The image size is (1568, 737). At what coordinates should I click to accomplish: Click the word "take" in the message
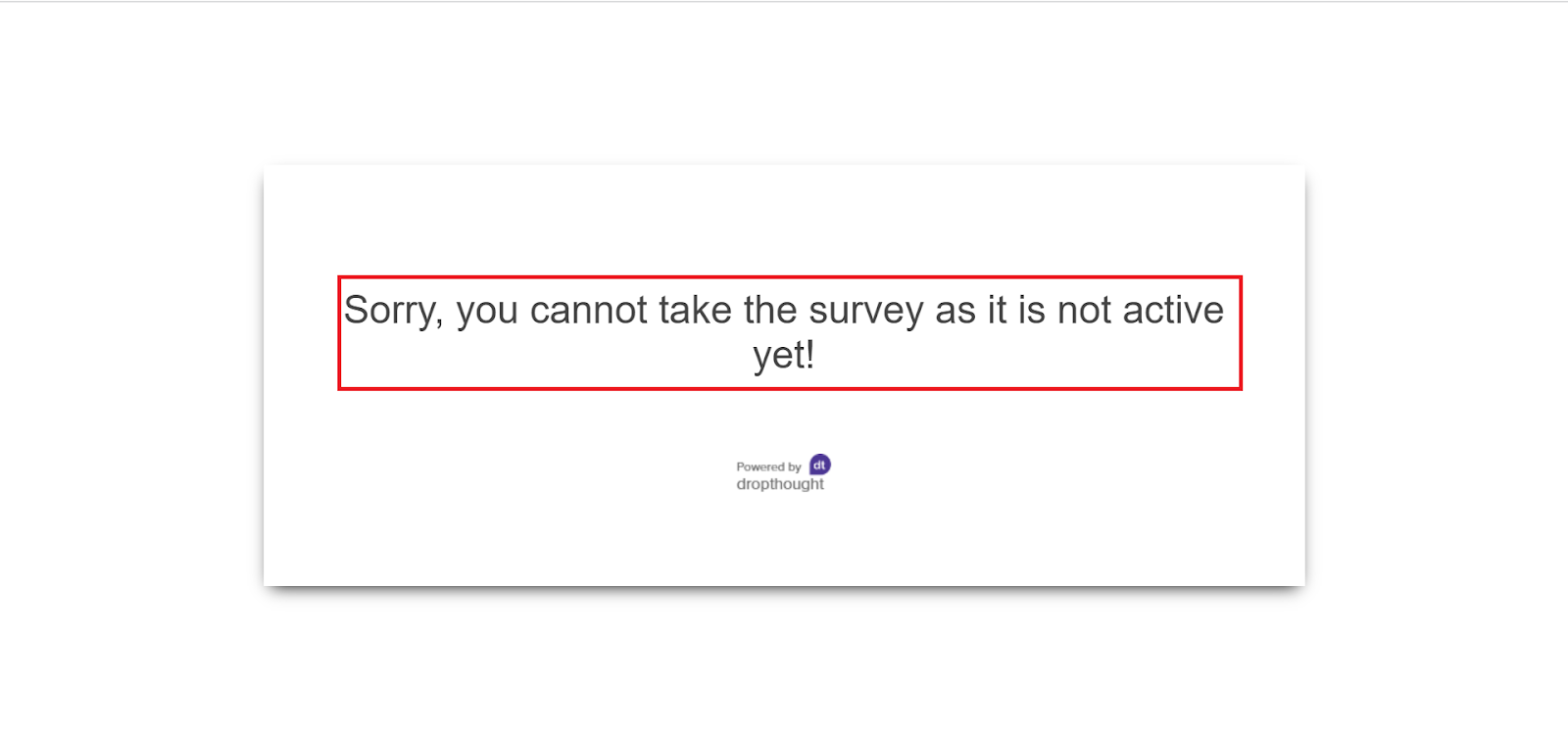pyautogui.click(x=695, y=311)
